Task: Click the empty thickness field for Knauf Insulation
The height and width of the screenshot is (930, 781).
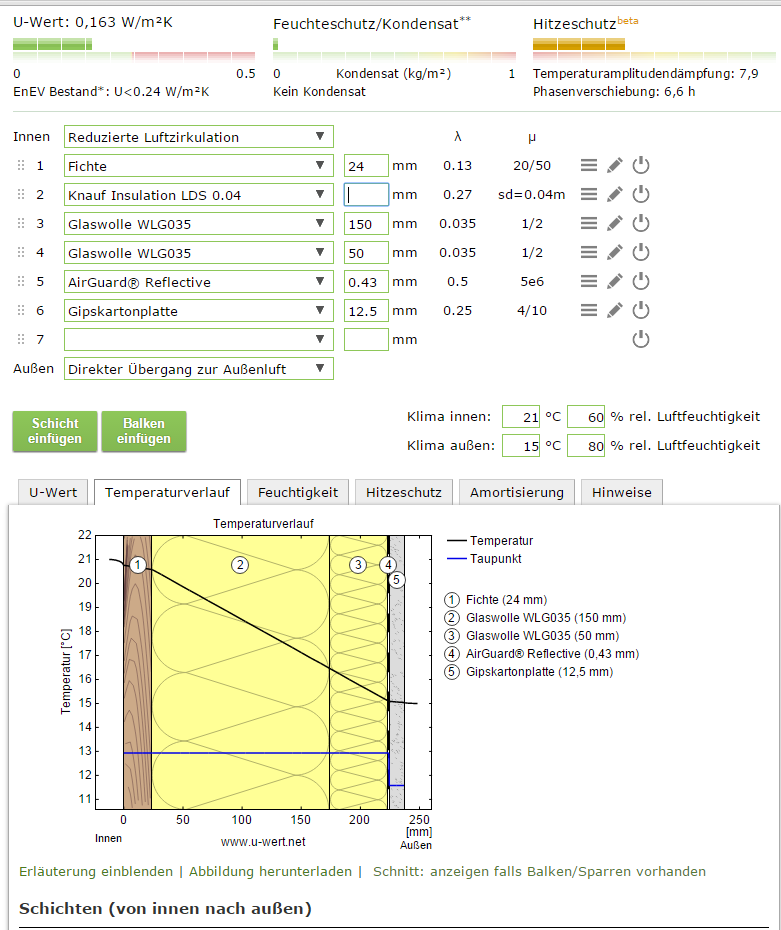Action: pos(366,195)
